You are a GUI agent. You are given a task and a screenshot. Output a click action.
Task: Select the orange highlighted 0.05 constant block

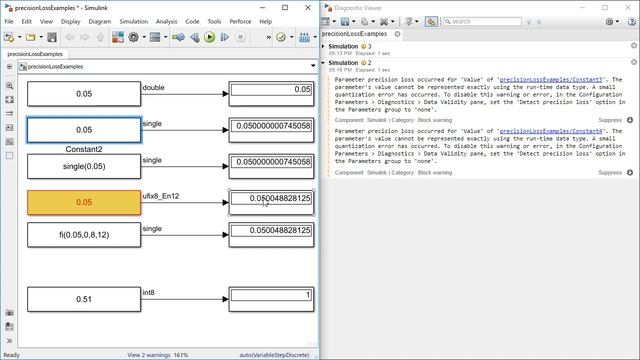pyautogui.click(x=84, y=202)
